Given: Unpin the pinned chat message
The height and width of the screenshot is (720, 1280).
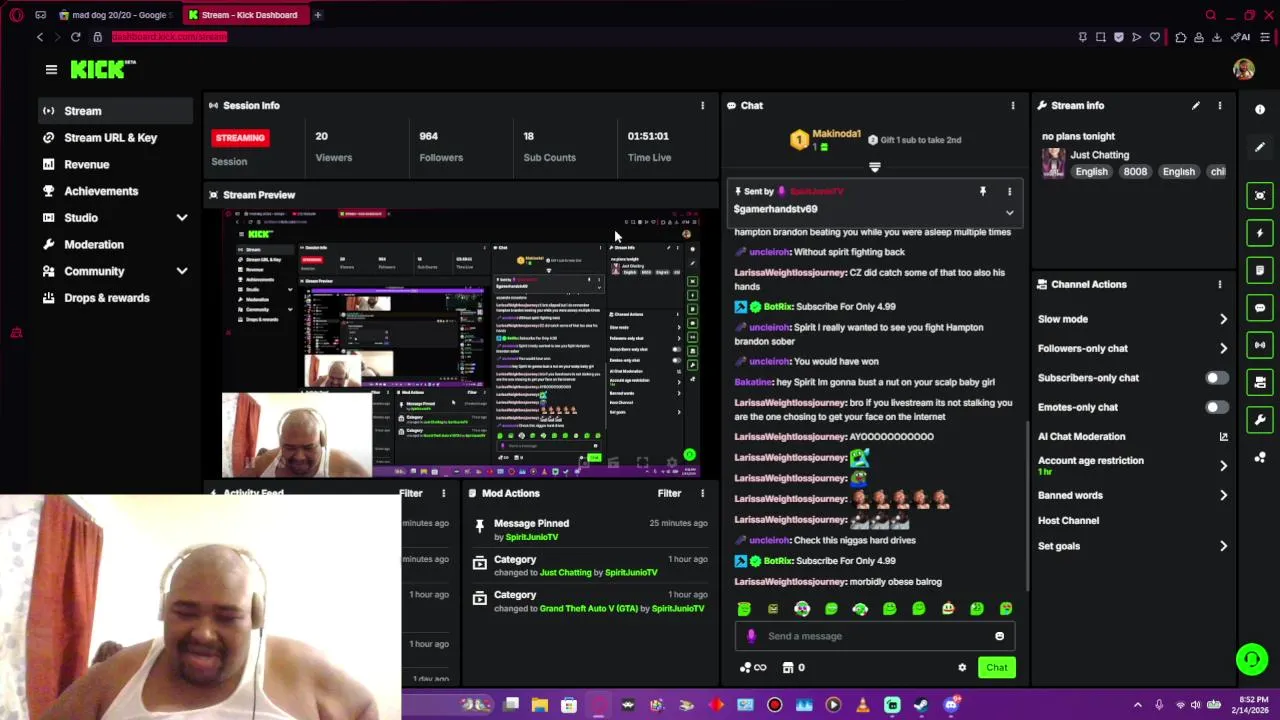Looking at the screenshot, I should coord(982,191).
